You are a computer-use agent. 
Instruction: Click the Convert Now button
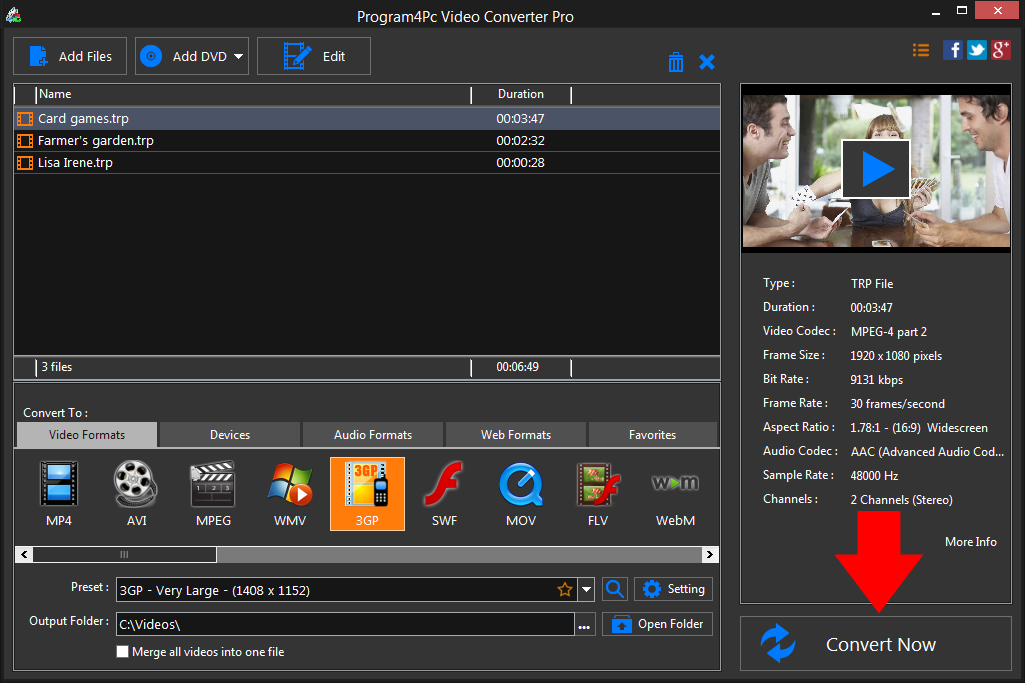[880, 644]
